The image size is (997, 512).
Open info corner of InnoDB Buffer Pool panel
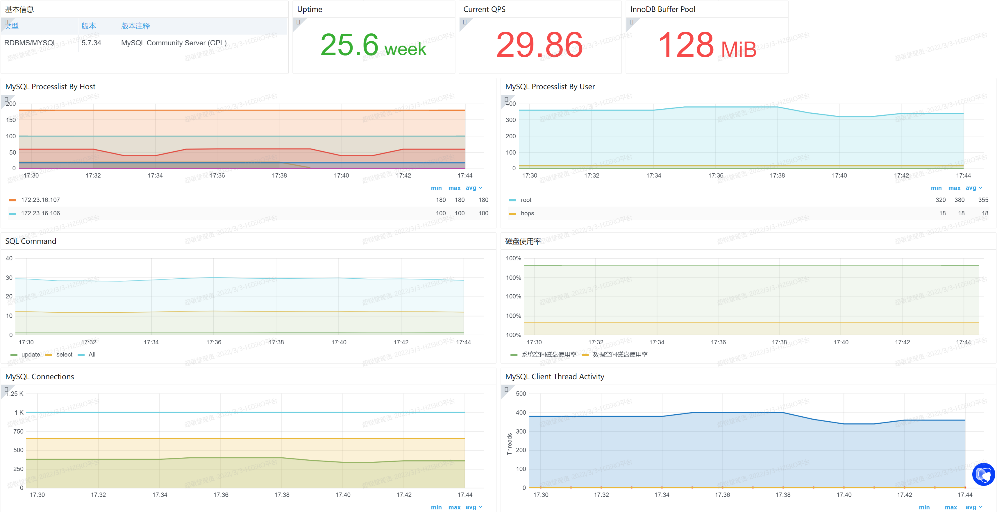(x=629, y=23)
